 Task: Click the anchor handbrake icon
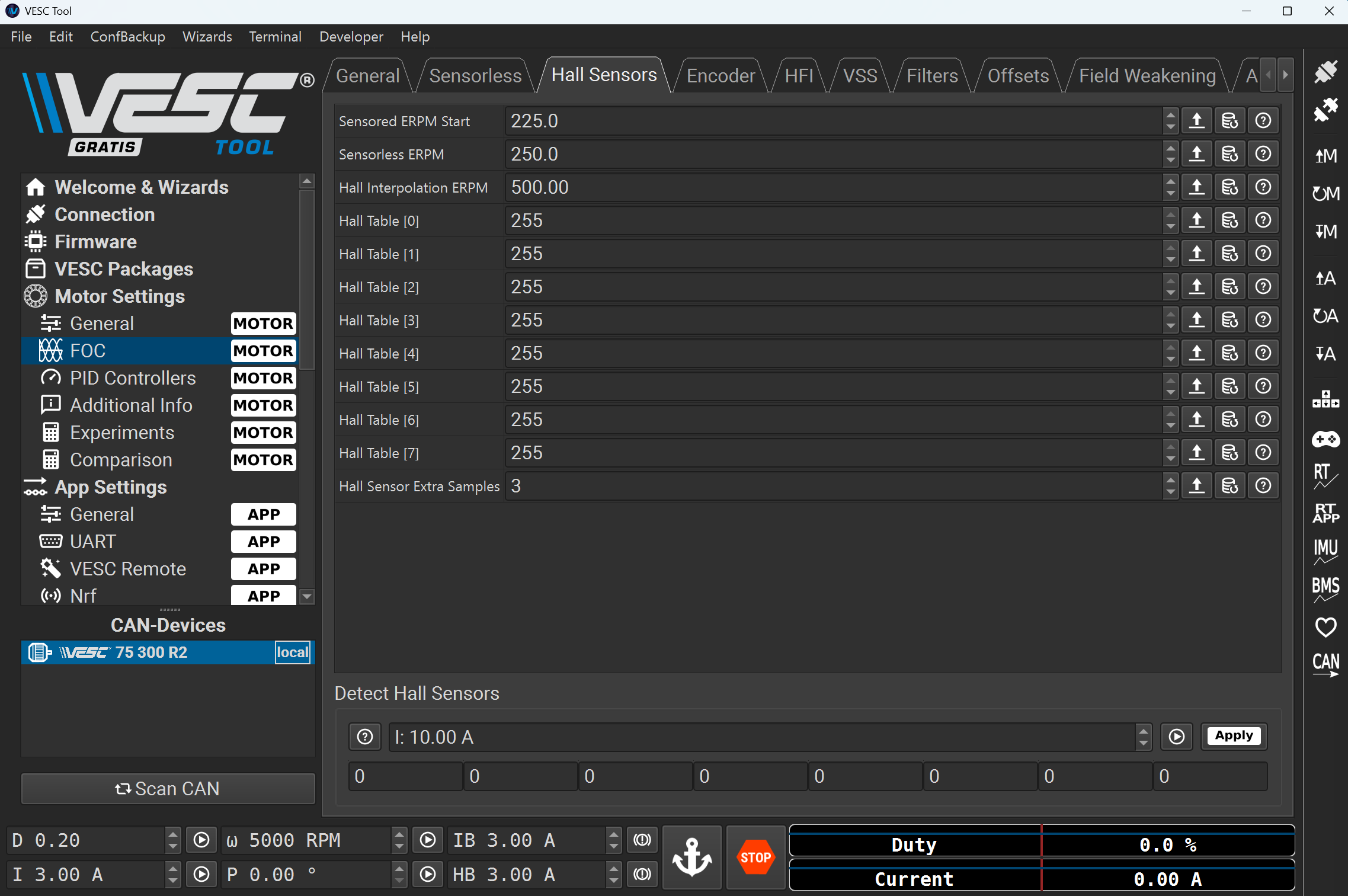691,857
